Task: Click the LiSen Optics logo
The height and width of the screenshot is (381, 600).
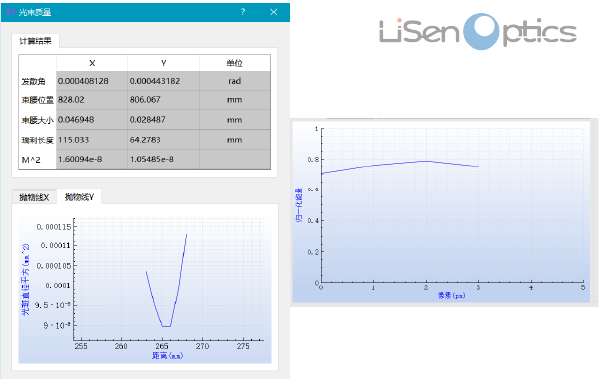Action: pos(478,32)
